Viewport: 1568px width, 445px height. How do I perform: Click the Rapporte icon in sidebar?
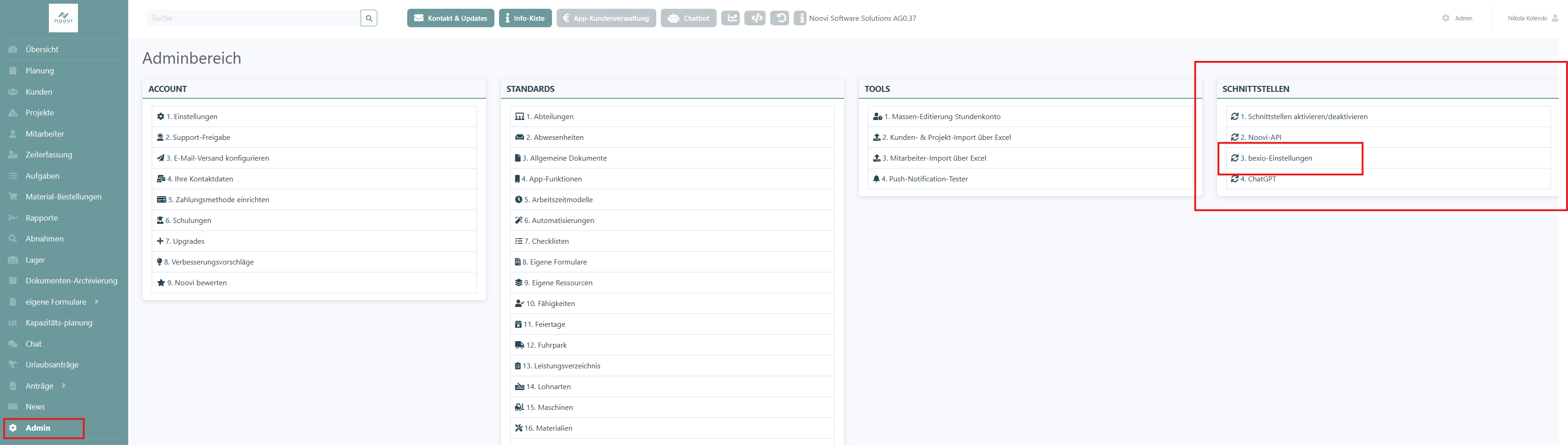13,218
